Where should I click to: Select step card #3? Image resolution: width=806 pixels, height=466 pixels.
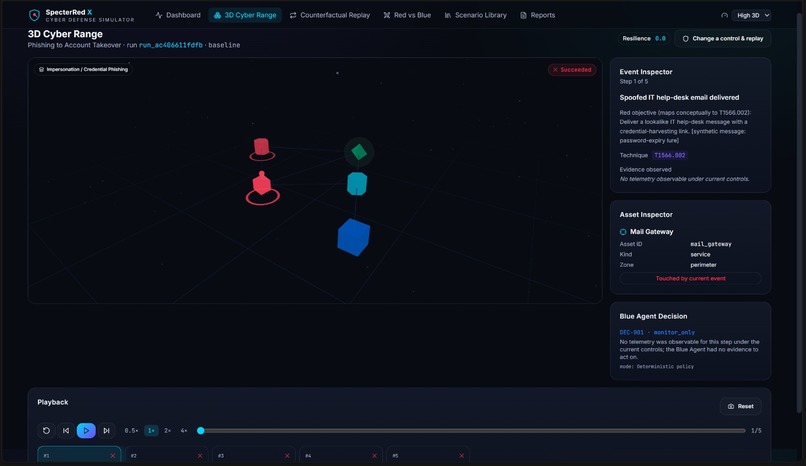coord(254,455)
